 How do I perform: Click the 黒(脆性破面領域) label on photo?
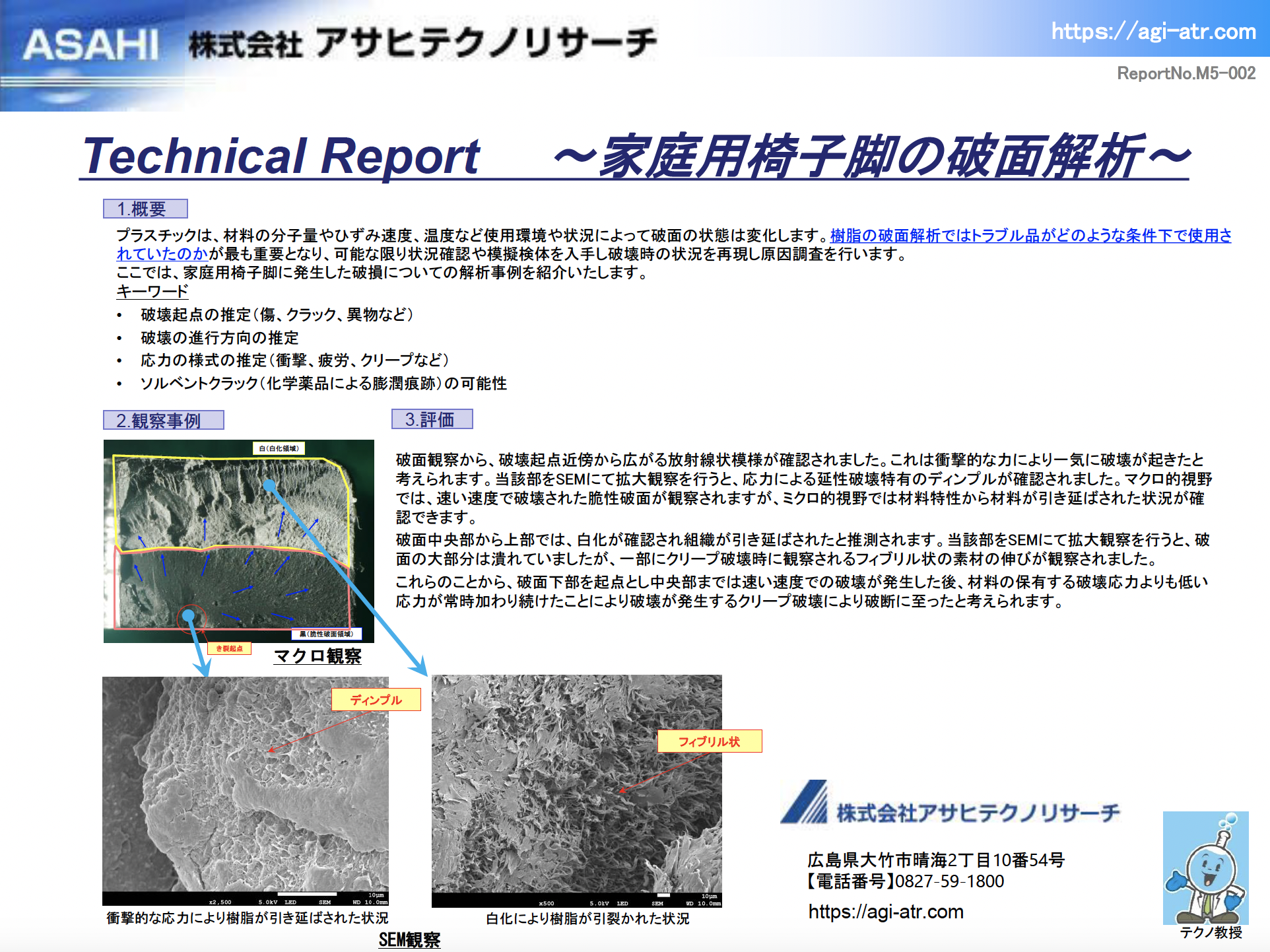[326, 634]
